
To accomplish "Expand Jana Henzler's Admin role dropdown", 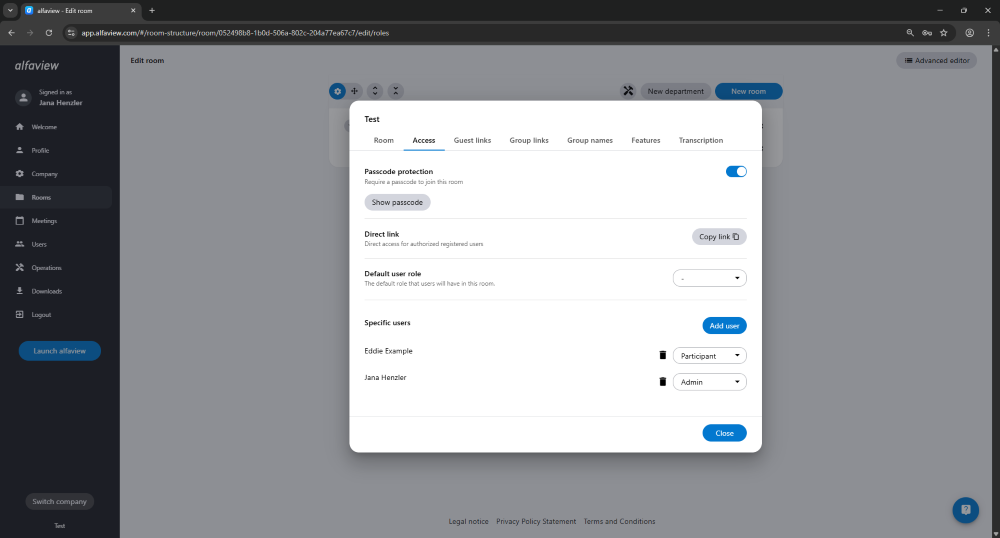I will 710,381.
